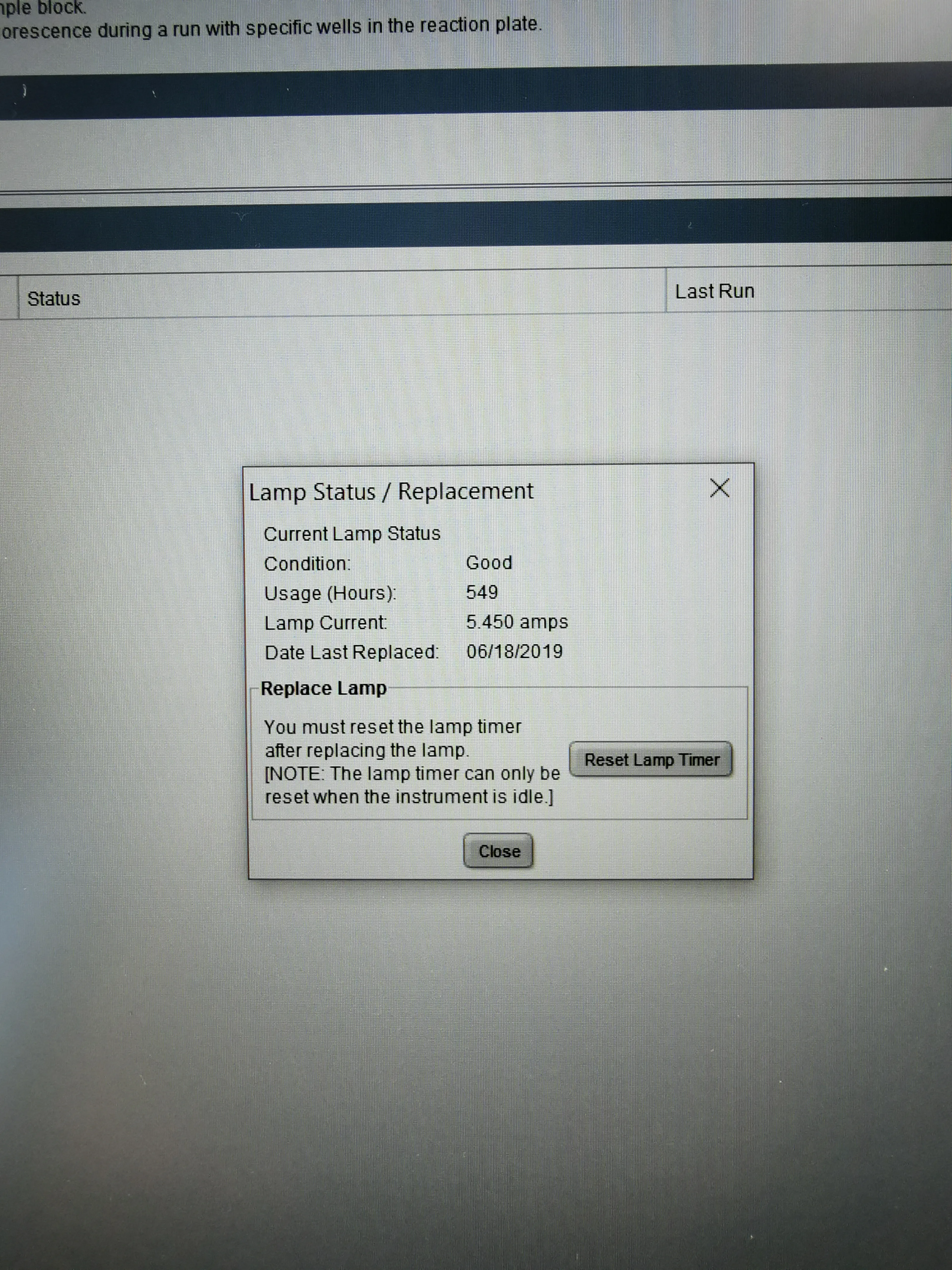Click the Reset Lamp Timer button

(651, 759)
